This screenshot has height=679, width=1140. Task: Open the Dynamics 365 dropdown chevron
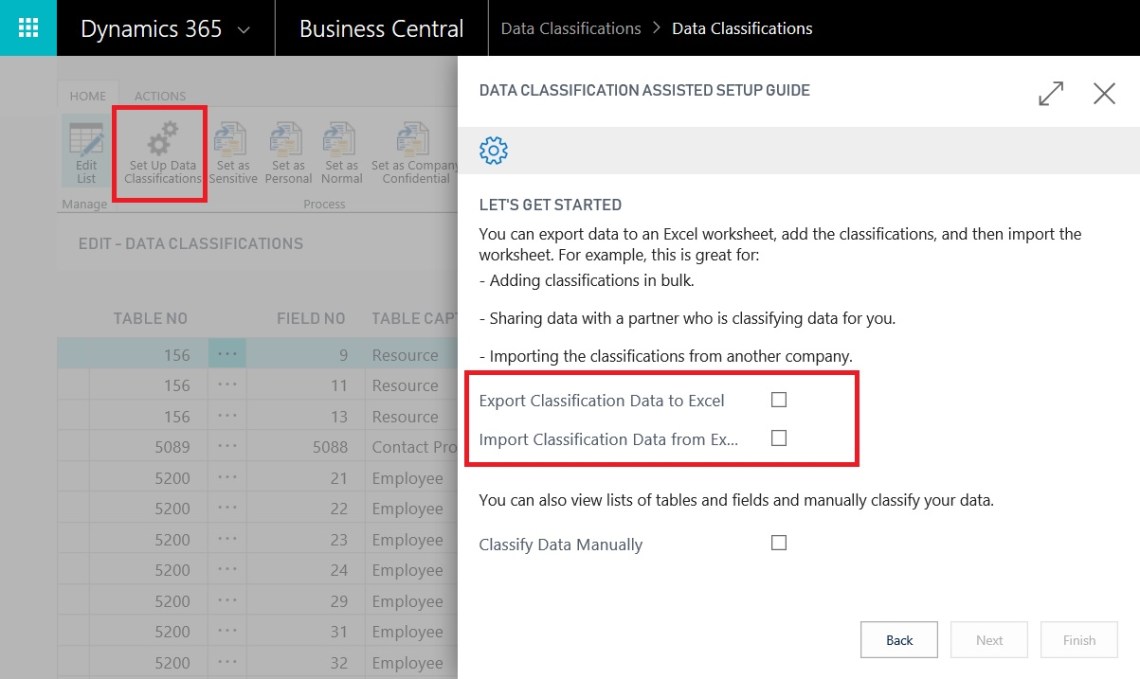coord(244,30)
